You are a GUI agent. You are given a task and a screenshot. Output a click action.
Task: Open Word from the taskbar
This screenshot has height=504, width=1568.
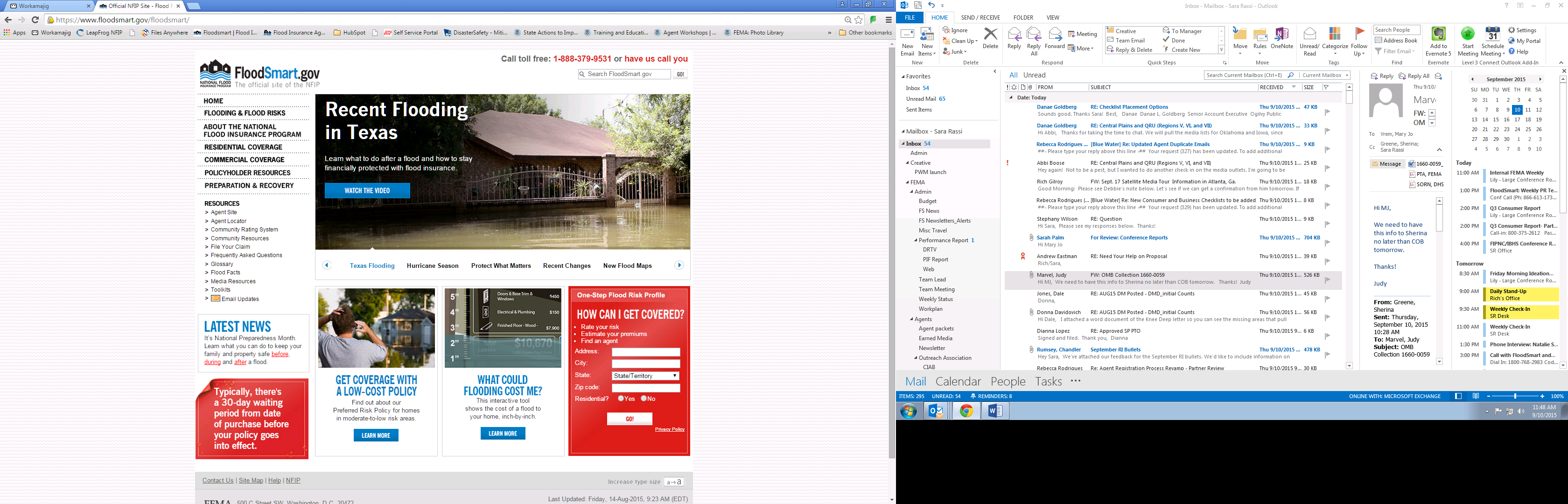coord(995,412)
